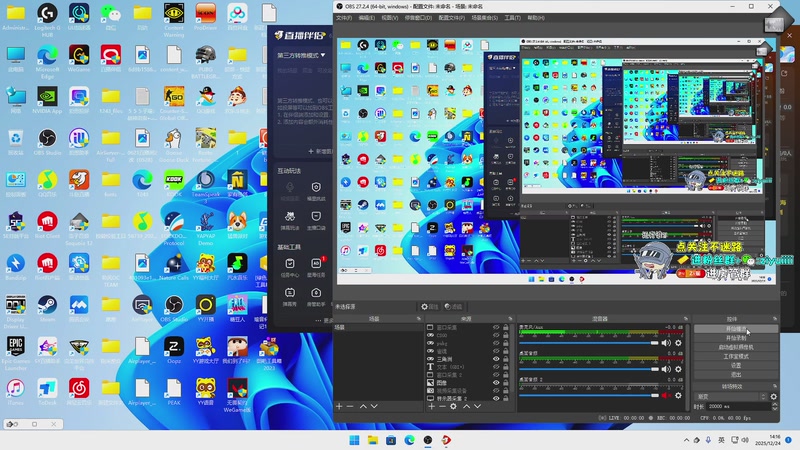Viewport: 800px width, 450px height.
Task: Open the 场景集合(S) menu
Action: (x=485, y=18)
